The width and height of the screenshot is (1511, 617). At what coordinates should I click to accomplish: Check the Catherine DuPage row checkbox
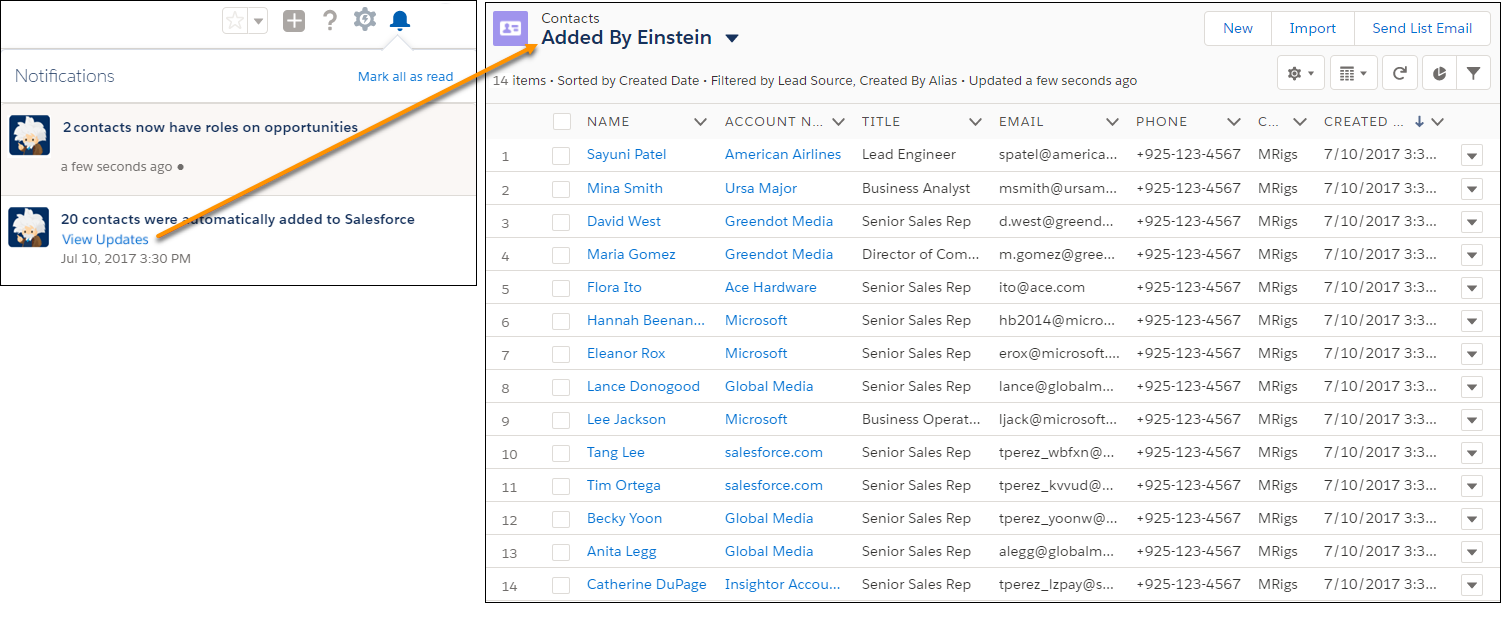(x=562, y=585)
